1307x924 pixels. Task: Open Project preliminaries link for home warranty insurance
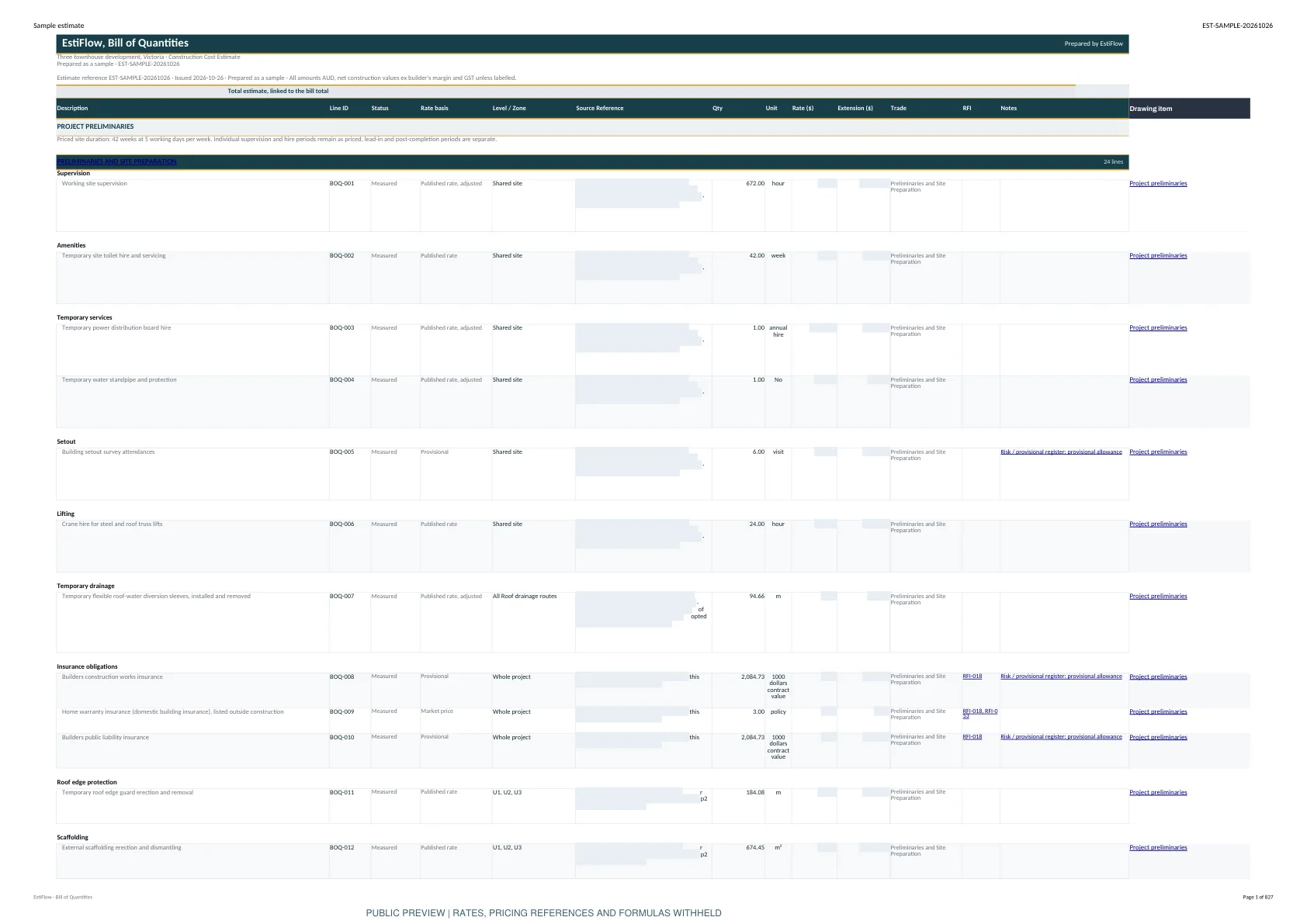pos(1158,711)
